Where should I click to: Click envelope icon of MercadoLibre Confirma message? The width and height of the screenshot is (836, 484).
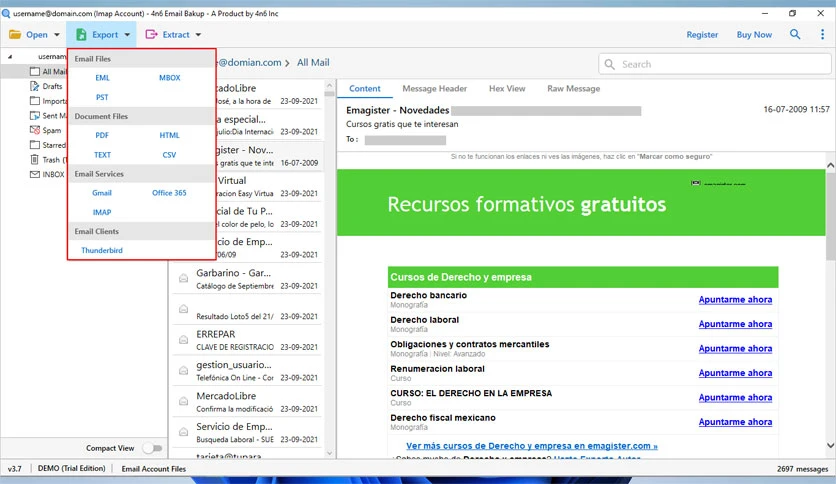pos(183,401)
